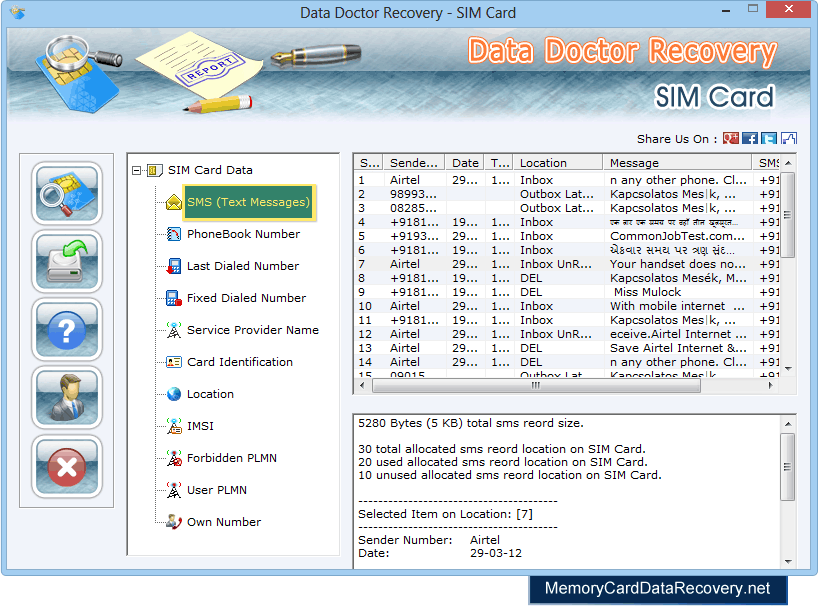Click the Card Identification ID icon
Image resolution: width=818 pixels, height=606 pixels.
point(174,362)
